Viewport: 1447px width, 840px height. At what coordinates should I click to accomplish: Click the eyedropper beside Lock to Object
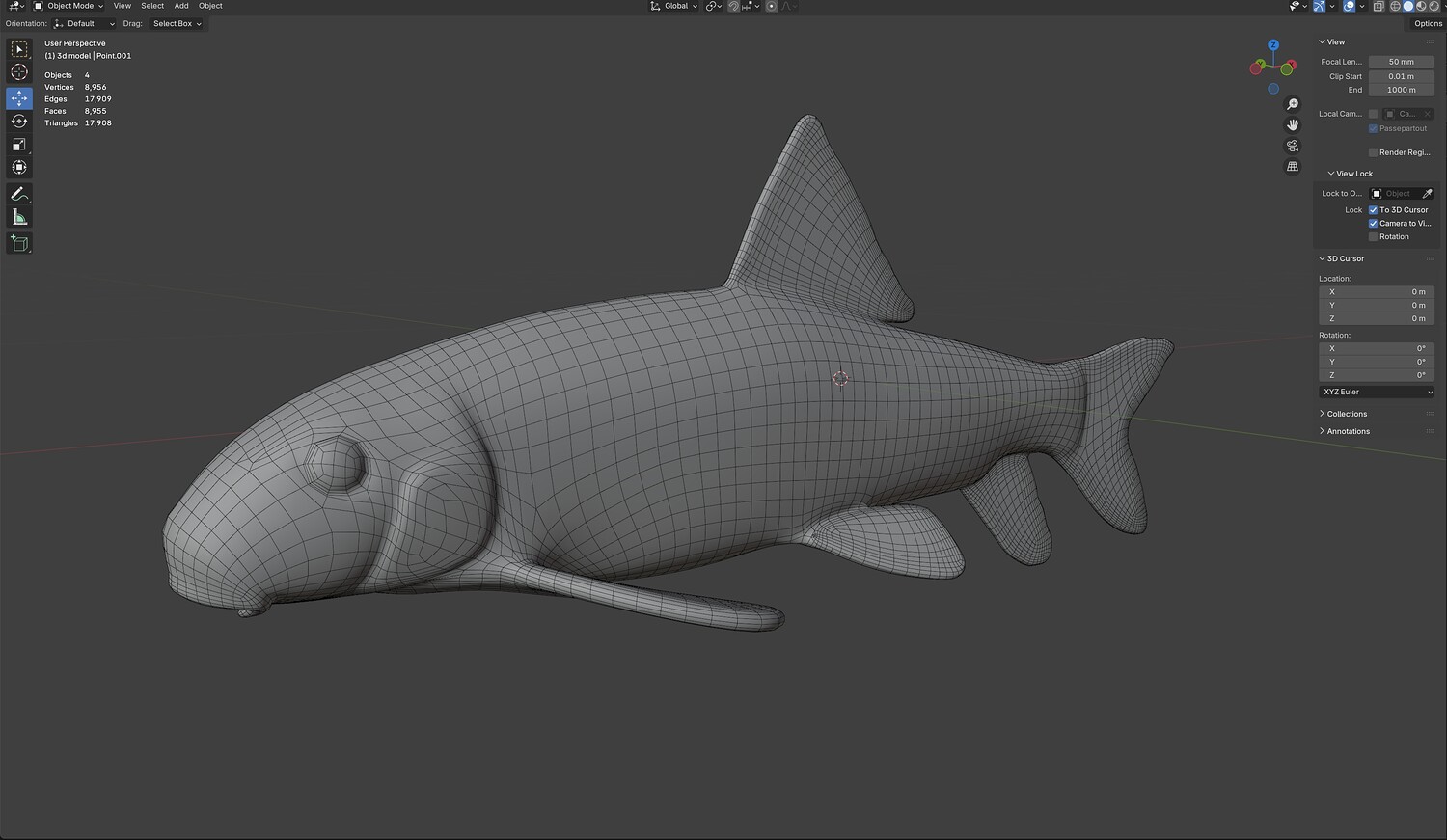(1427, 194)
